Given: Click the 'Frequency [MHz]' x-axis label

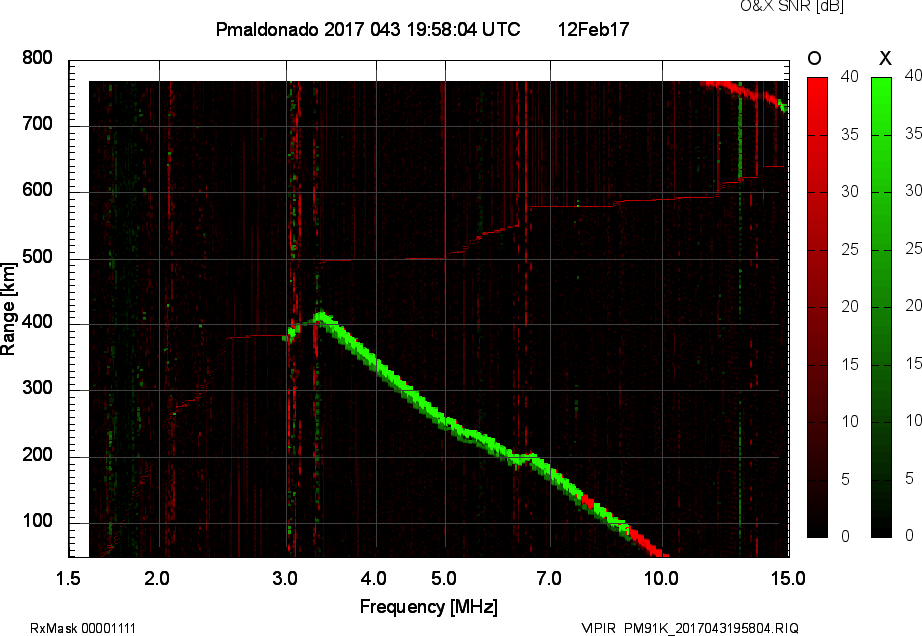Looking at the screenshot, I should [429, 607].
